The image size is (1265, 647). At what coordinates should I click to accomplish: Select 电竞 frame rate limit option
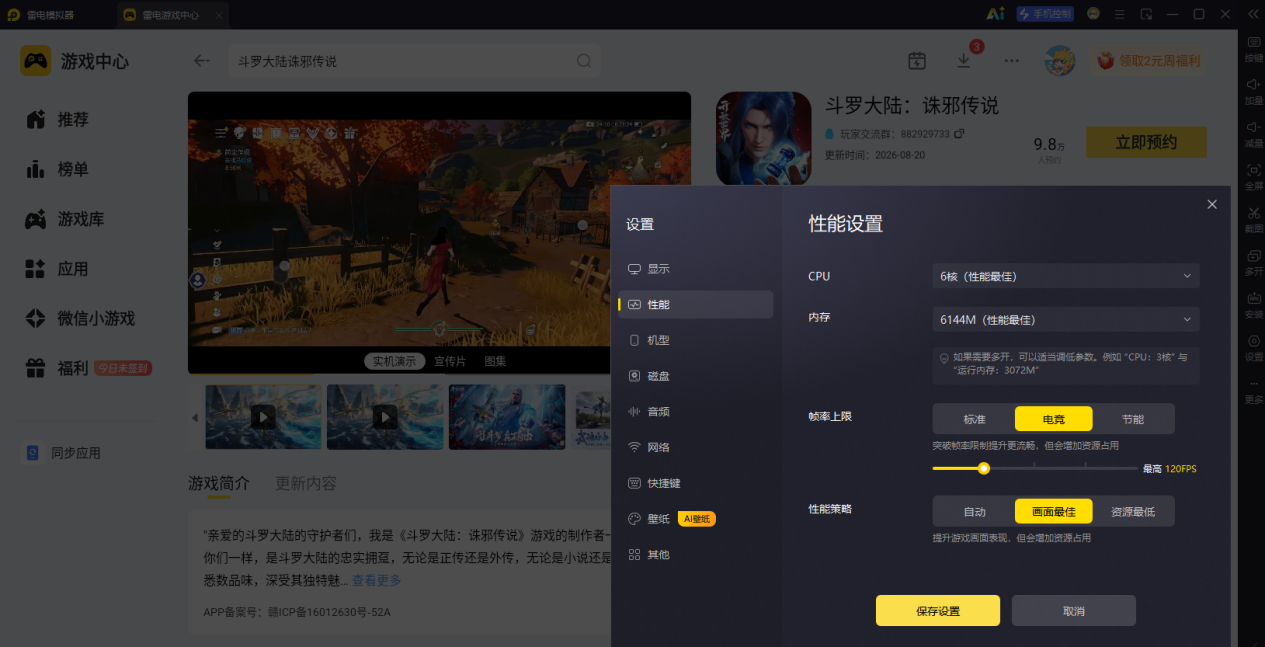coord(1054,419)
